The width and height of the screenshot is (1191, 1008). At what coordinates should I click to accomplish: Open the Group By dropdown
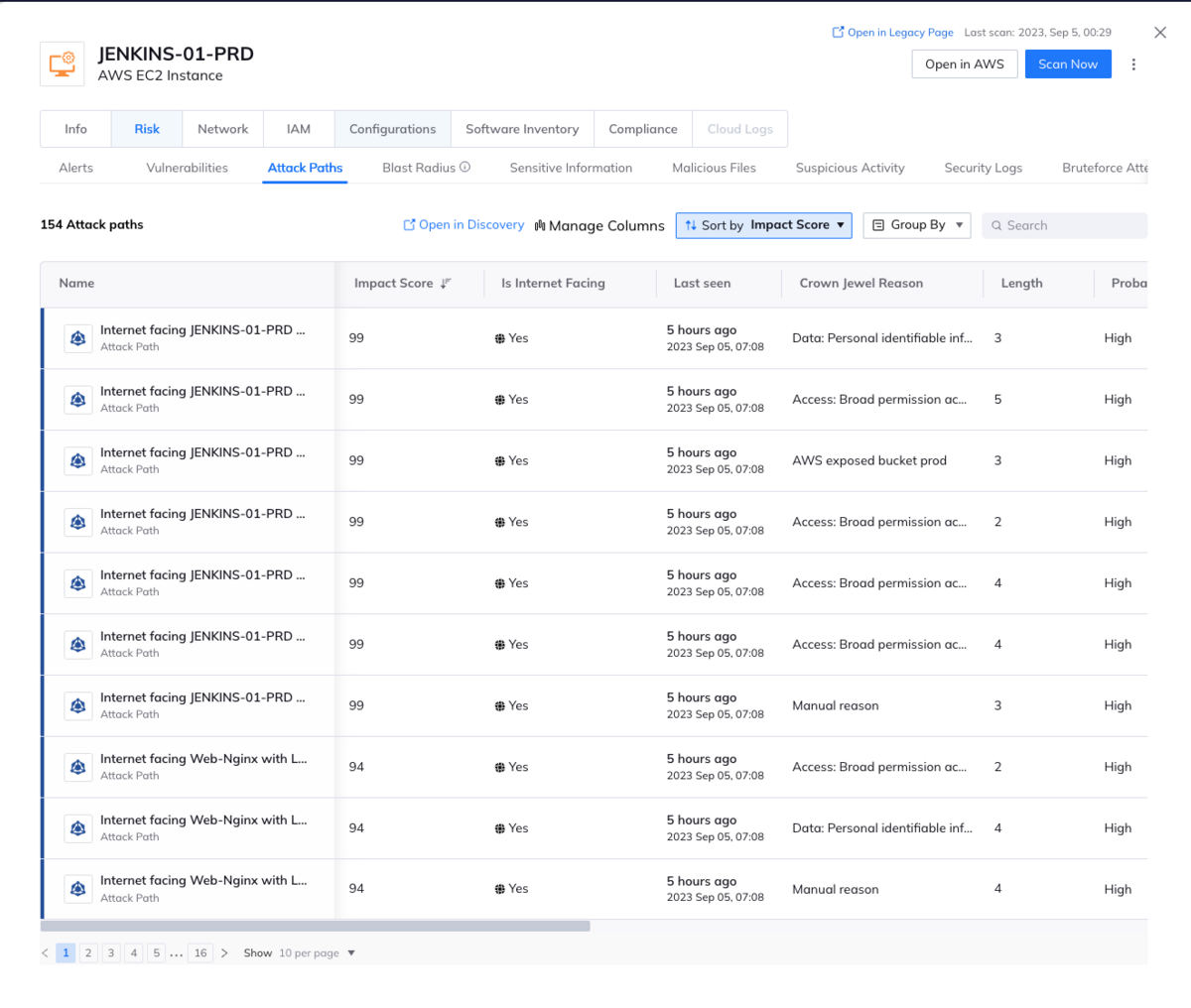tap(917, 225)
